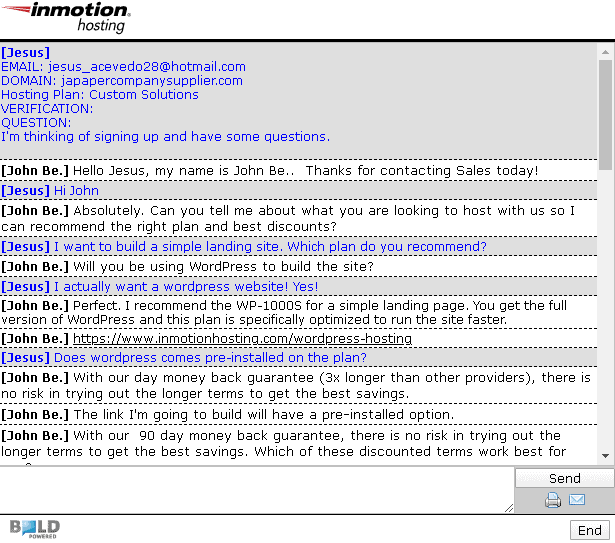
Task: Send the chat message
Action: (x=564, y=478)
